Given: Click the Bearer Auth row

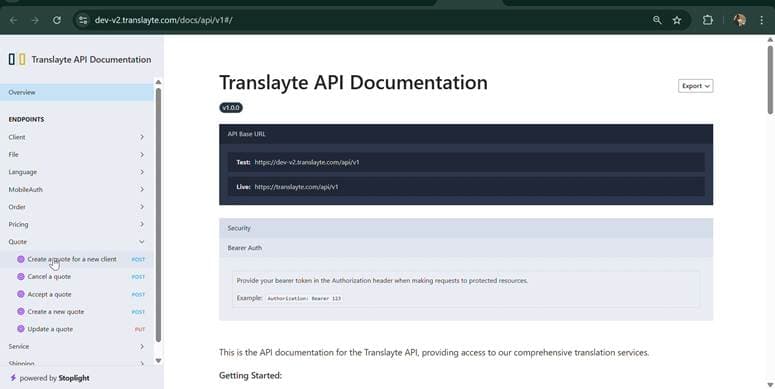Looking at the screenshot, I should pos(466,248).
